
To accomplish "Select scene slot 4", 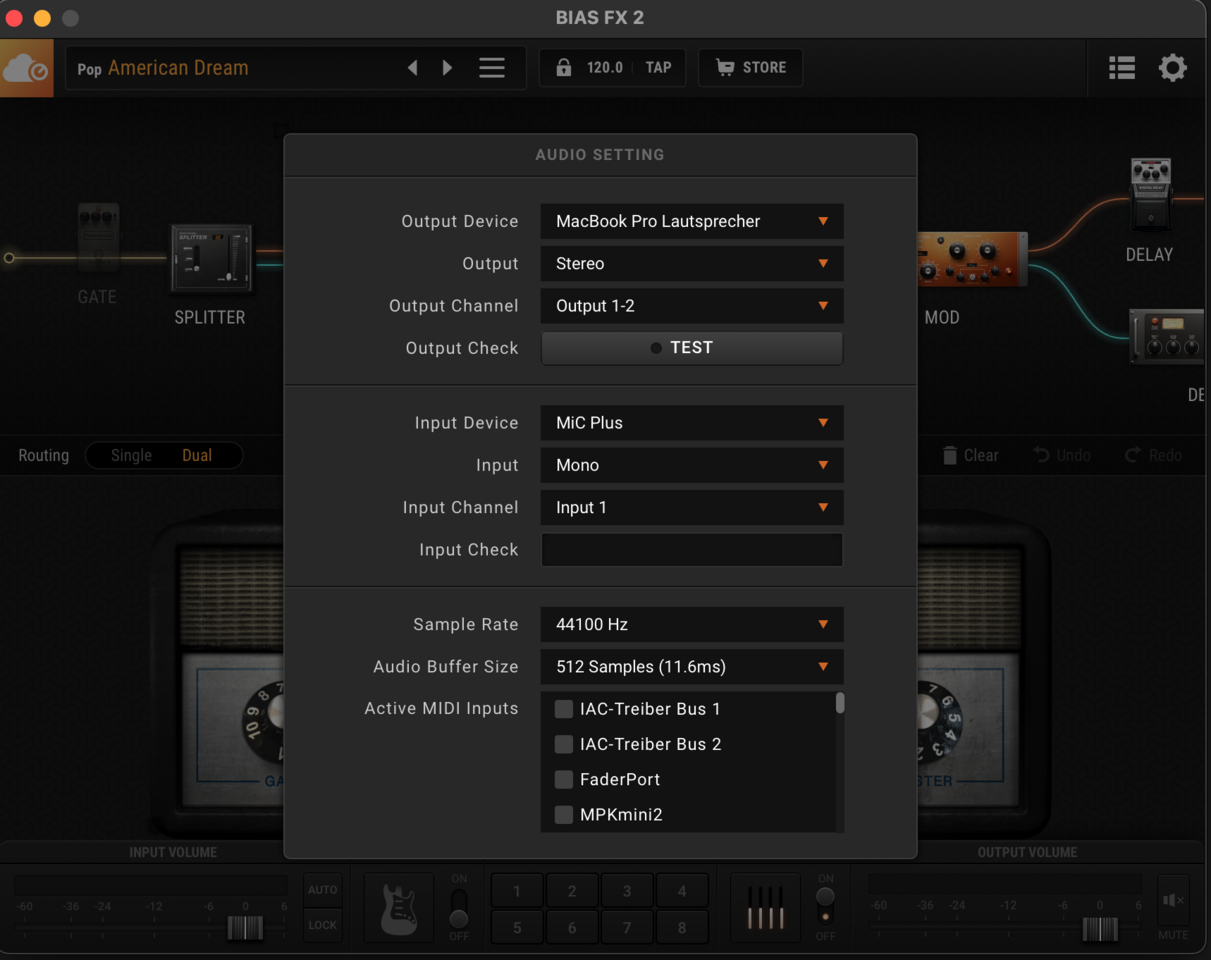I will pos(682,890).
